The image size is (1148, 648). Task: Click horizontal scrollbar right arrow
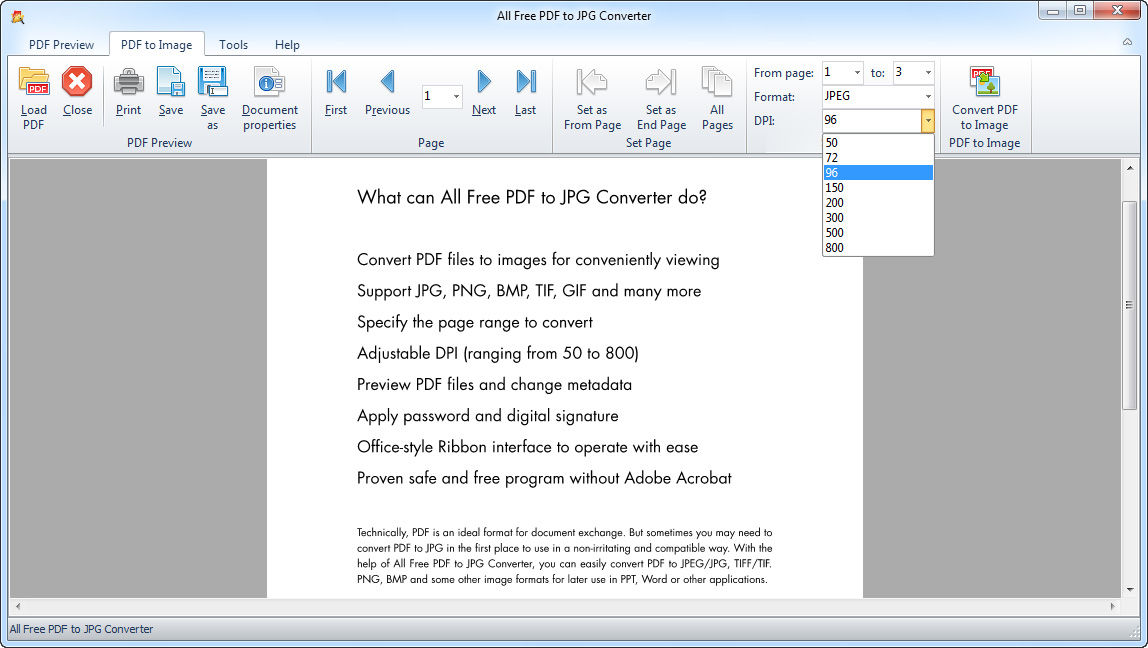click(x=1112, y=606)
